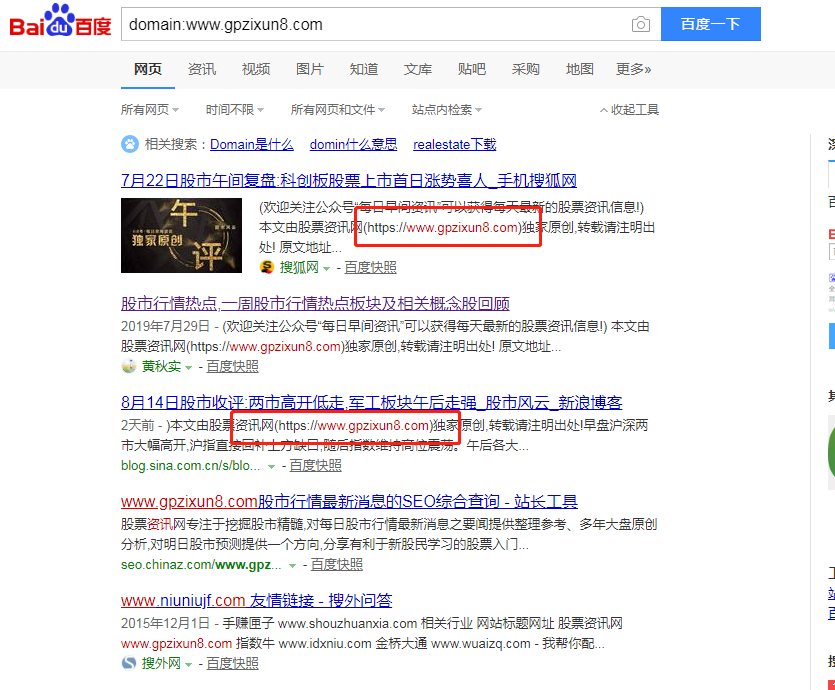
Task: Open camera image search icon
Action: pos(641,24)
